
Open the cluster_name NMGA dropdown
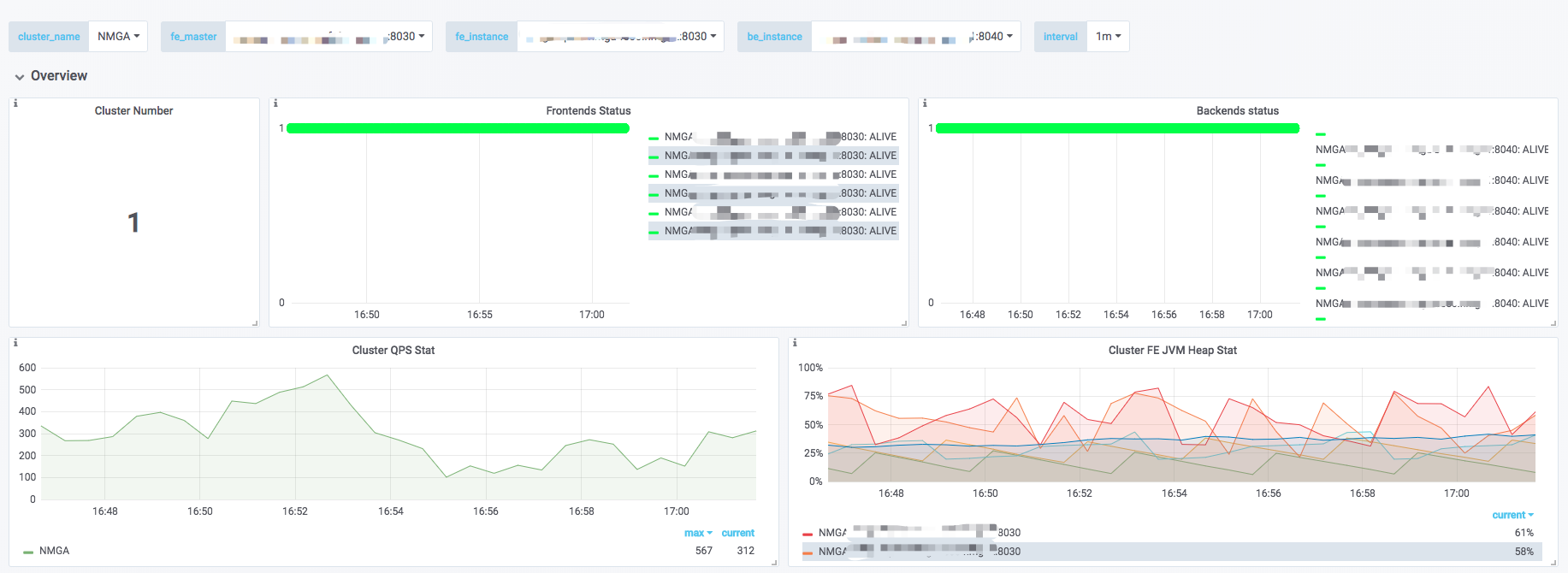pos(118,37)
